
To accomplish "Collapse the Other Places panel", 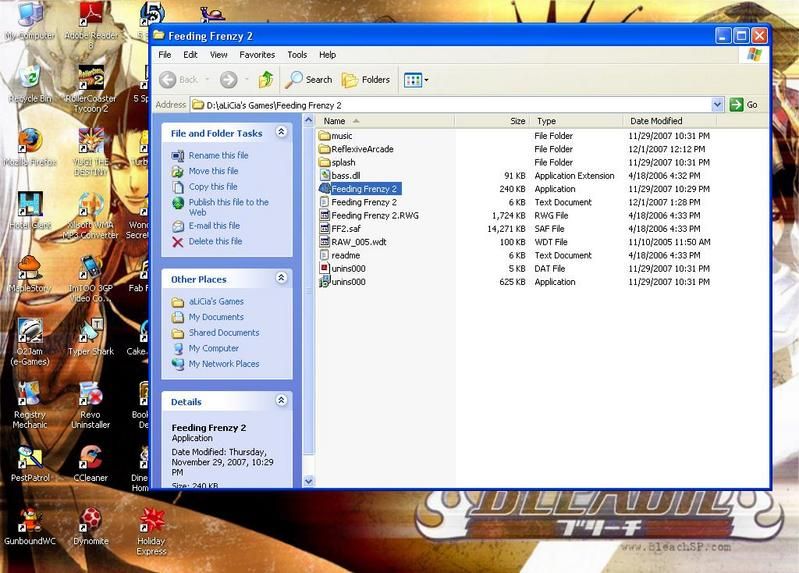I will pos(281,278).
